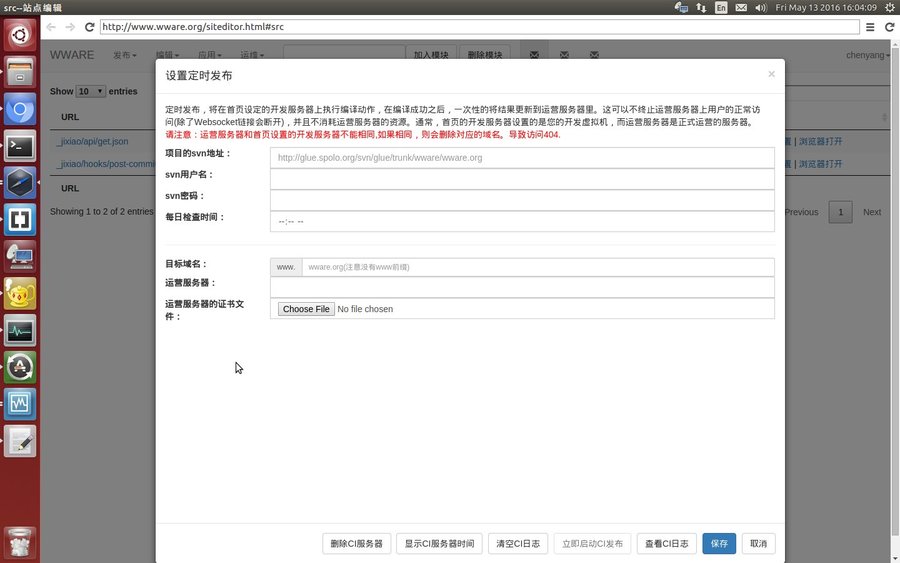Image resolution: width=900 pixels, height=563 pixels.
Task: Click 浏览器打开 link in second table row
Action: (821, 164)
